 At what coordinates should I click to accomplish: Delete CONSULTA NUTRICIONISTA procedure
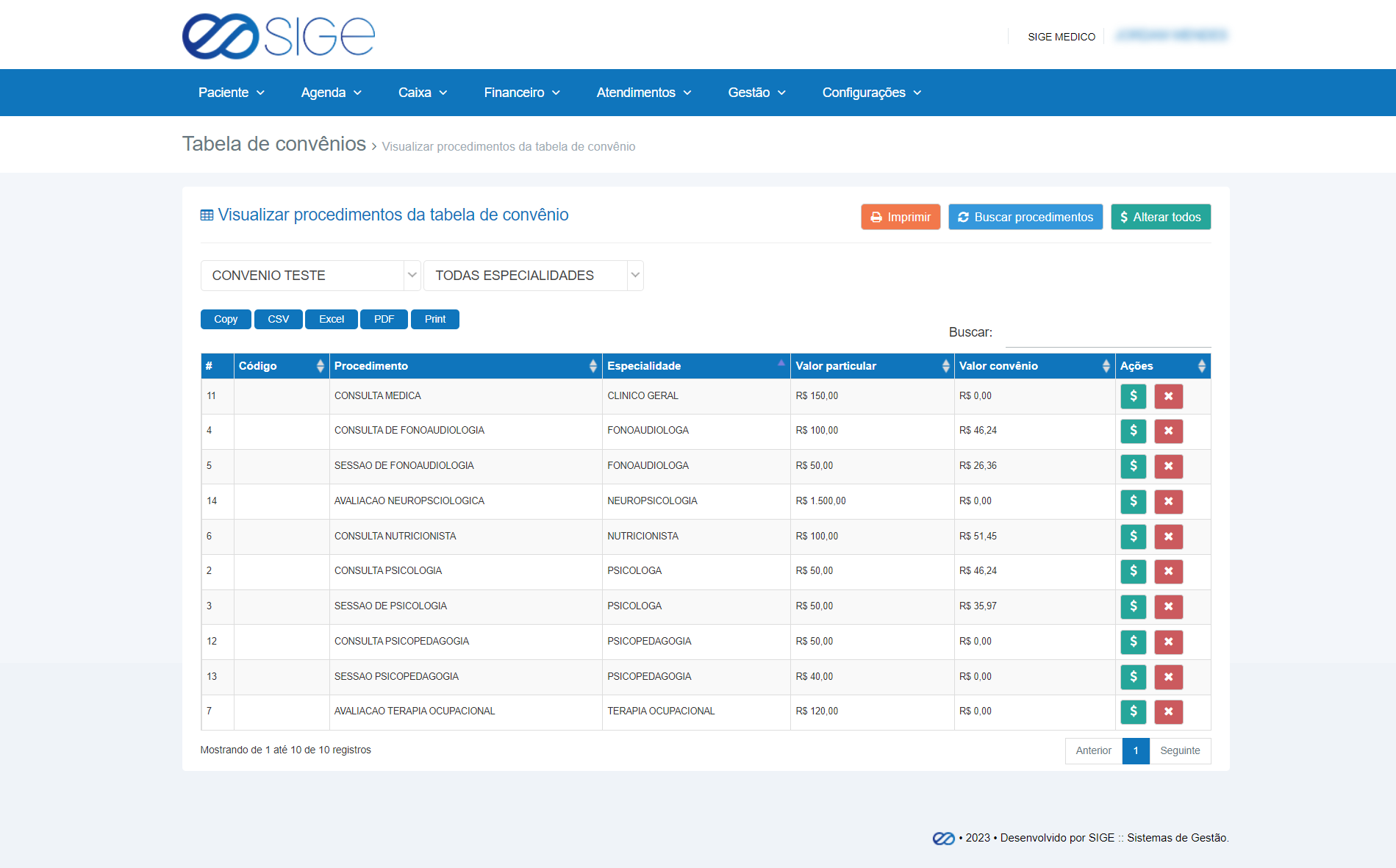click(x=1168, y=537)
